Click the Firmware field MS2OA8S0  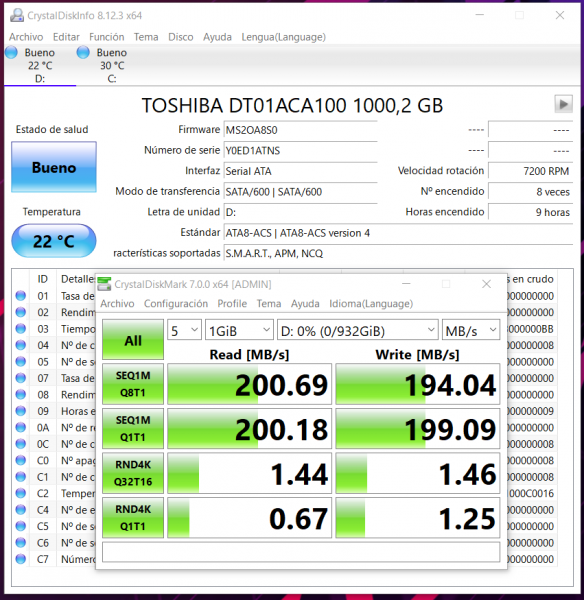pyautogui.click(x=300, y=130)
